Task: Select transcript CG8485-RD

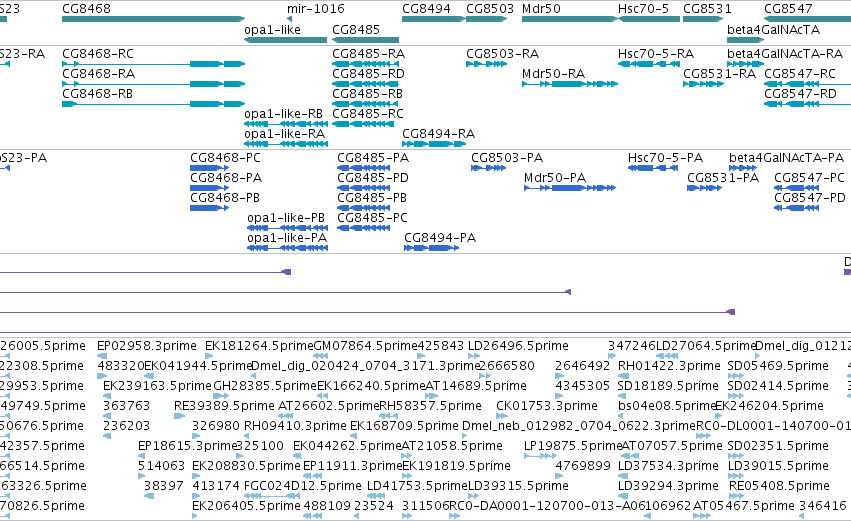Action: coord(369,74)
